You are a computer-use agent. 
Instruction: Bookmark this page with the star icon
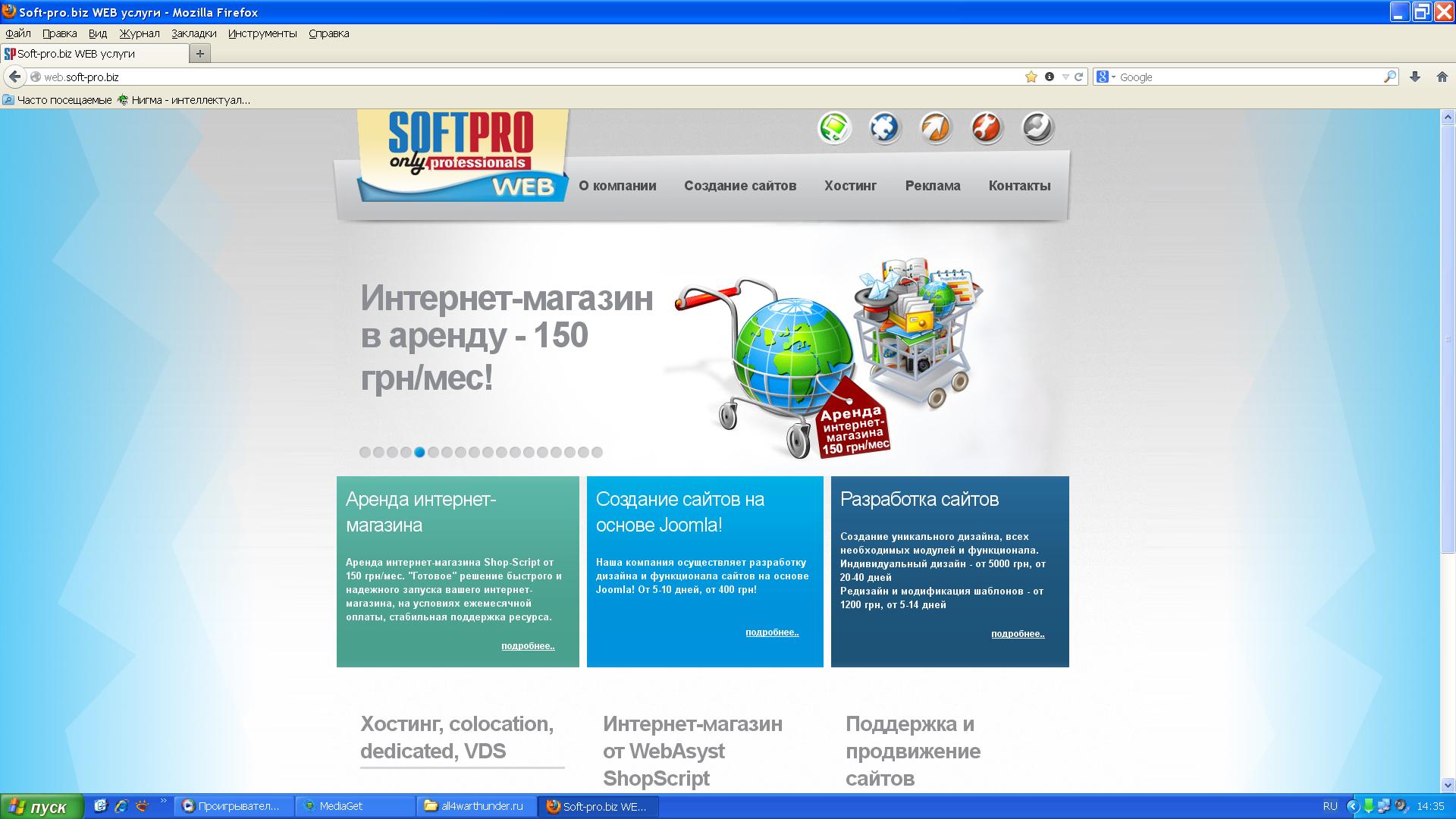pos(1031,77)
